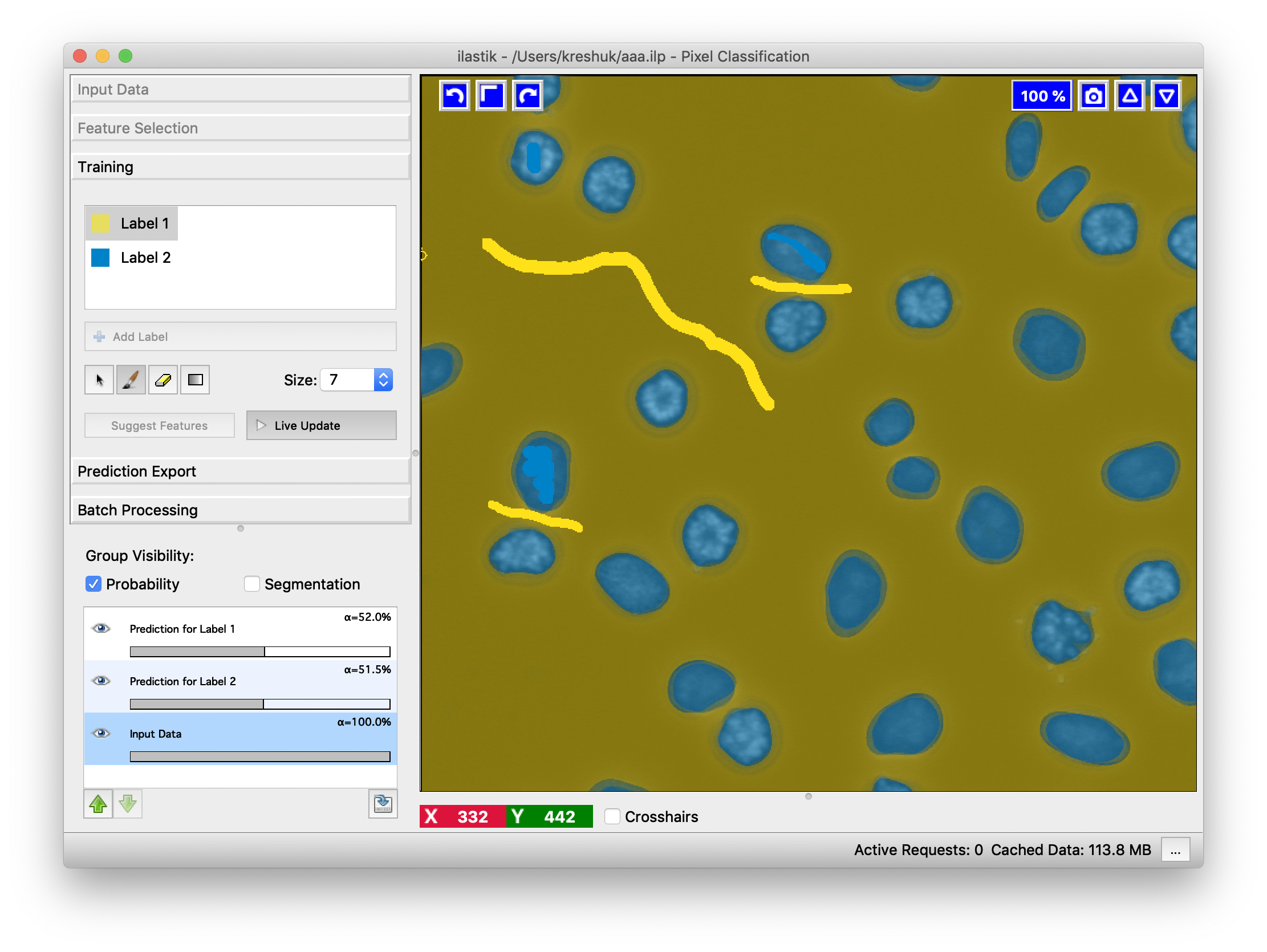
Task: Toggle visibility of Prediction for Label 1
Action: pos(101,629)
